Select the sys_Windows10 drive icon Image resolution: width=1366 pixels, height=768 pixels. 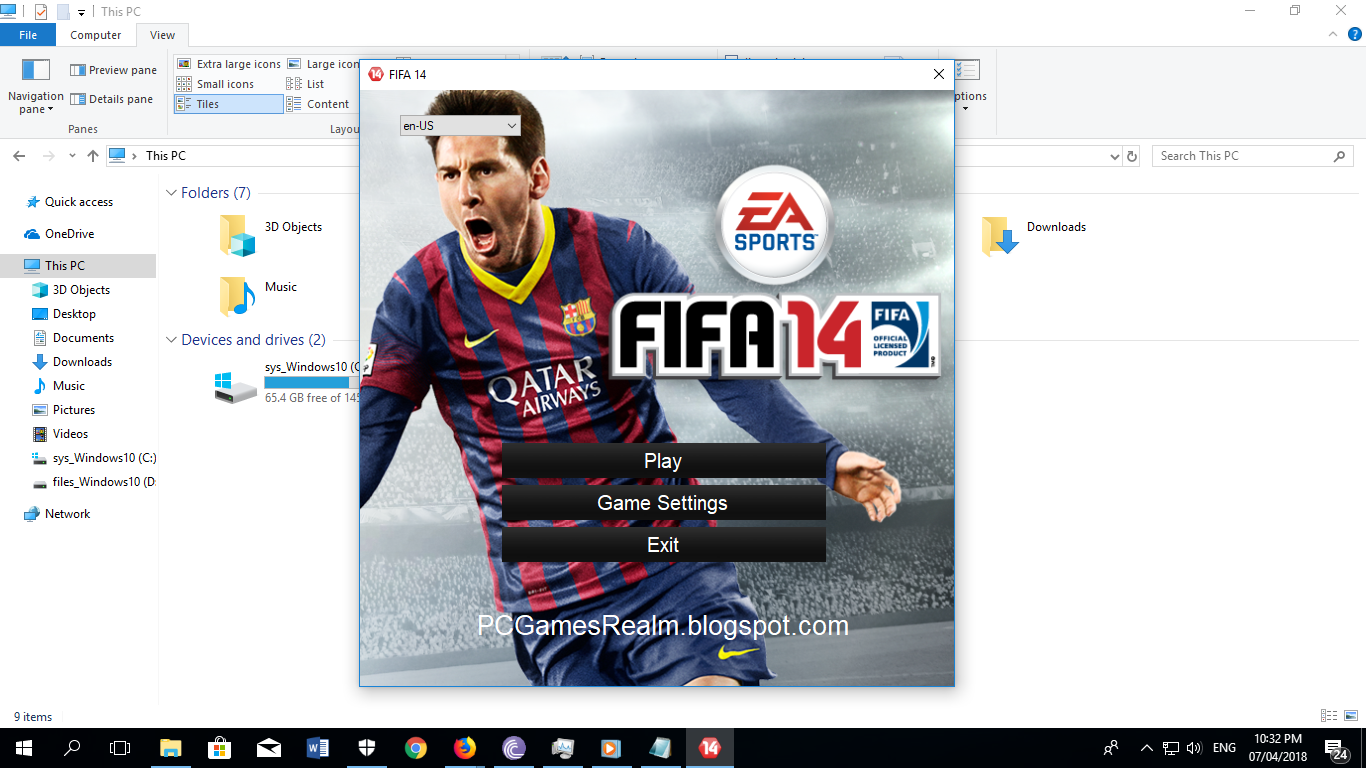pyautogui.click(x=236, y=386)
